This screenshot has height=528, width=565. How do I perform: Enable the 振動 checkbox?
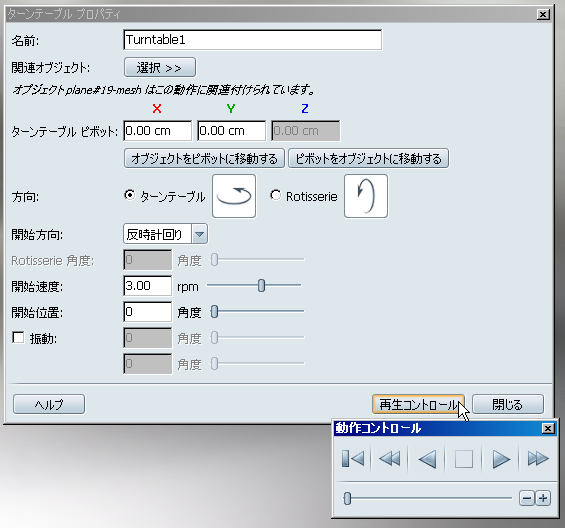(18, 338)
